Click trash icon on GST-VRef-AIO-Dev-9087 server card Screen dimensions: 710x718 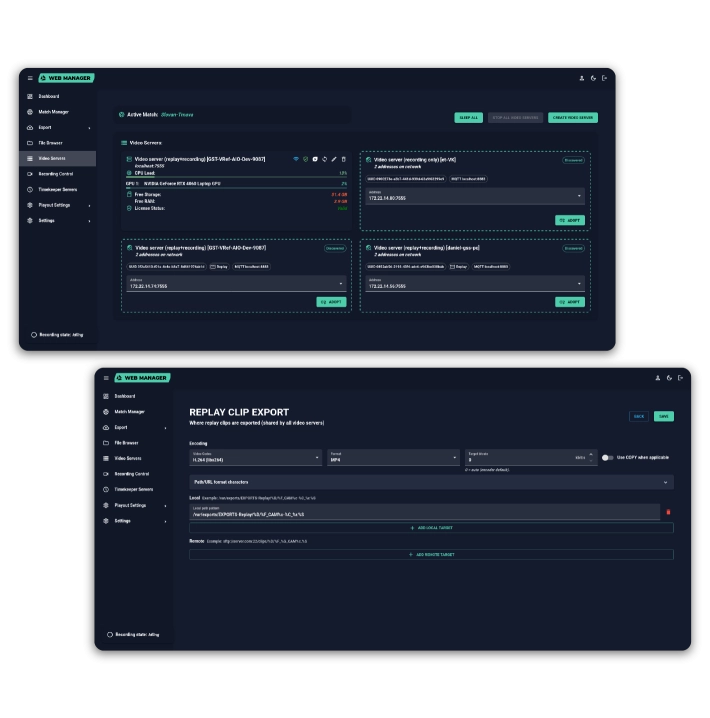tap(344, 159)
